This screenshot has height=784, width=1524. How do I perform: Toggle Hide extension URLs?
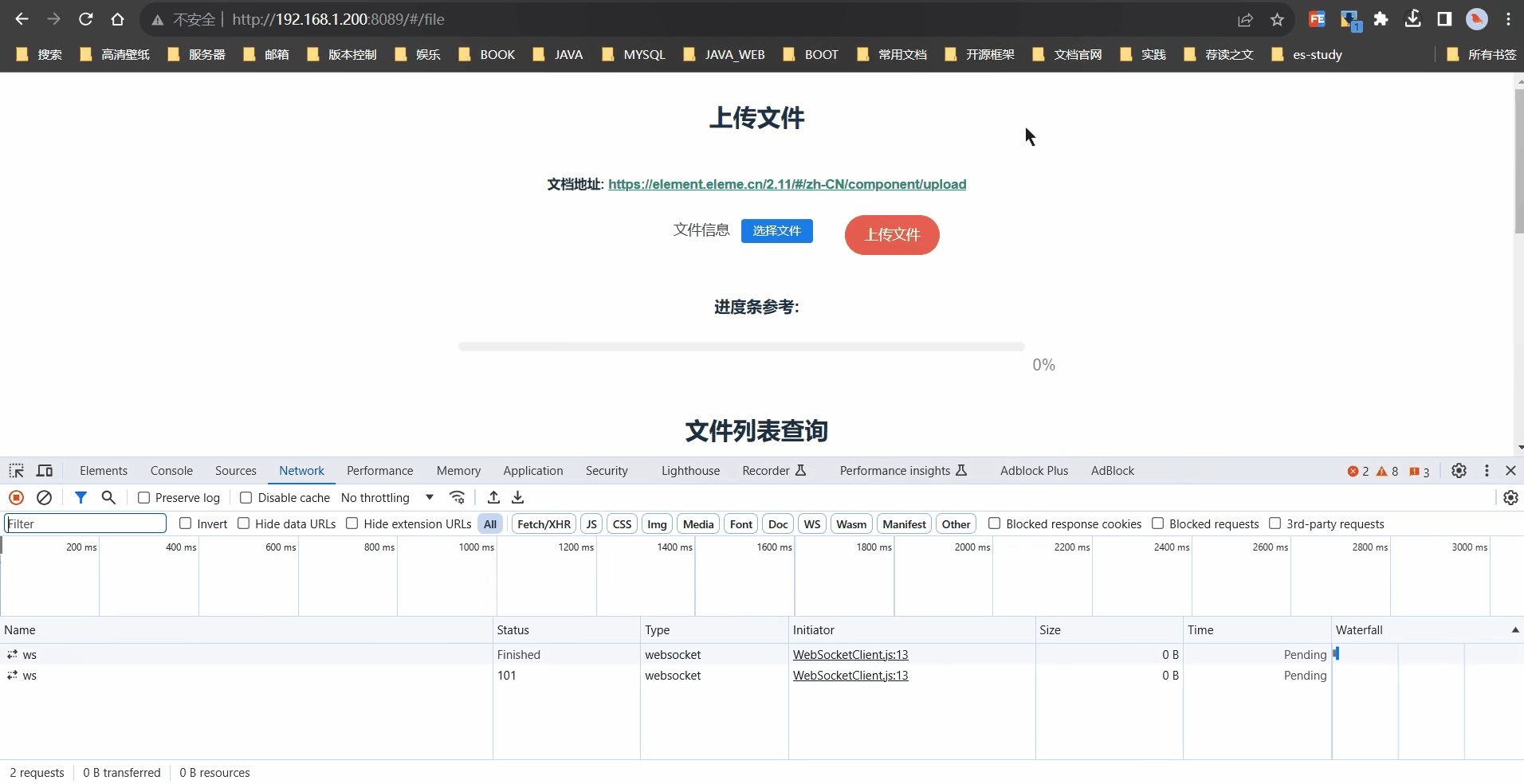[352, 523]
